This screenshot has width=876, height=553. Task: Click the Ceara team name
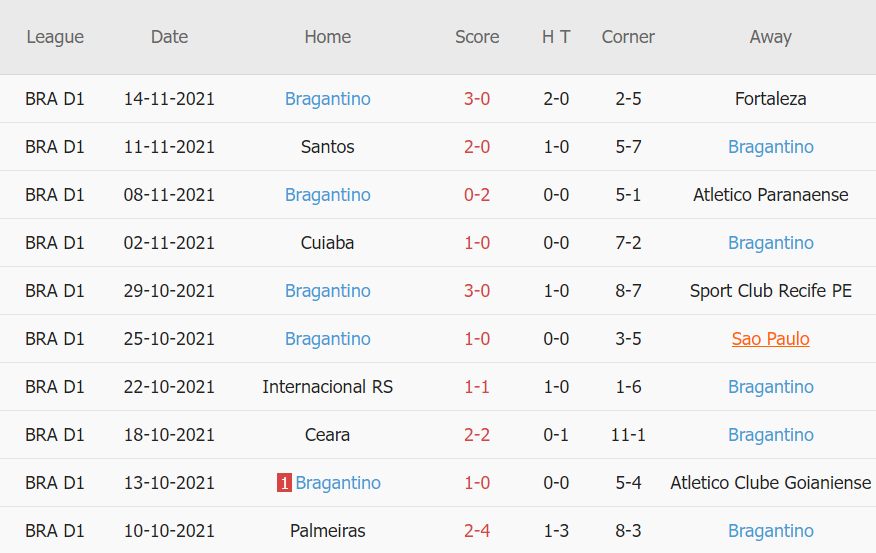(x=327, y=435)
